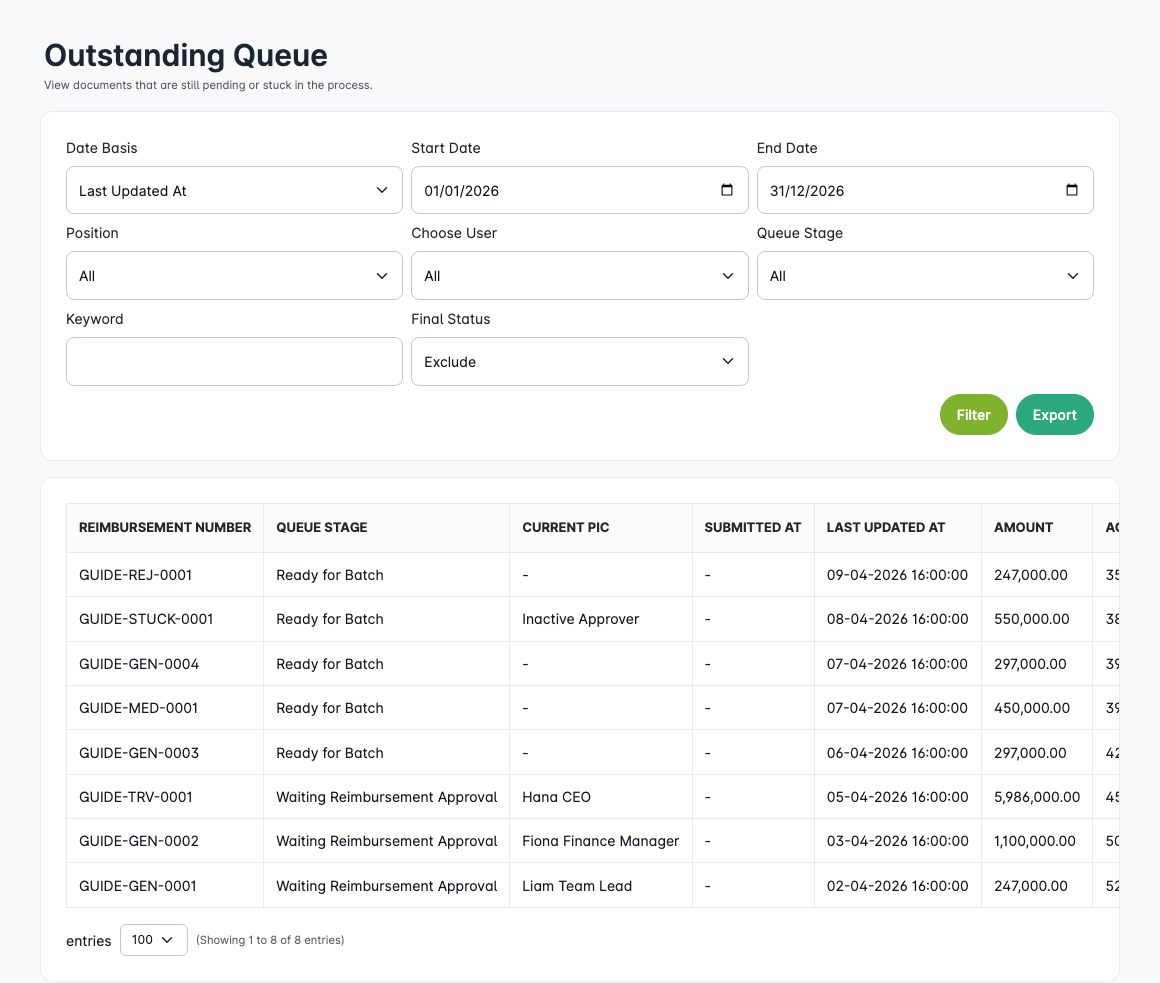Open the Start Date calendar picker

[x=727, y=190]
